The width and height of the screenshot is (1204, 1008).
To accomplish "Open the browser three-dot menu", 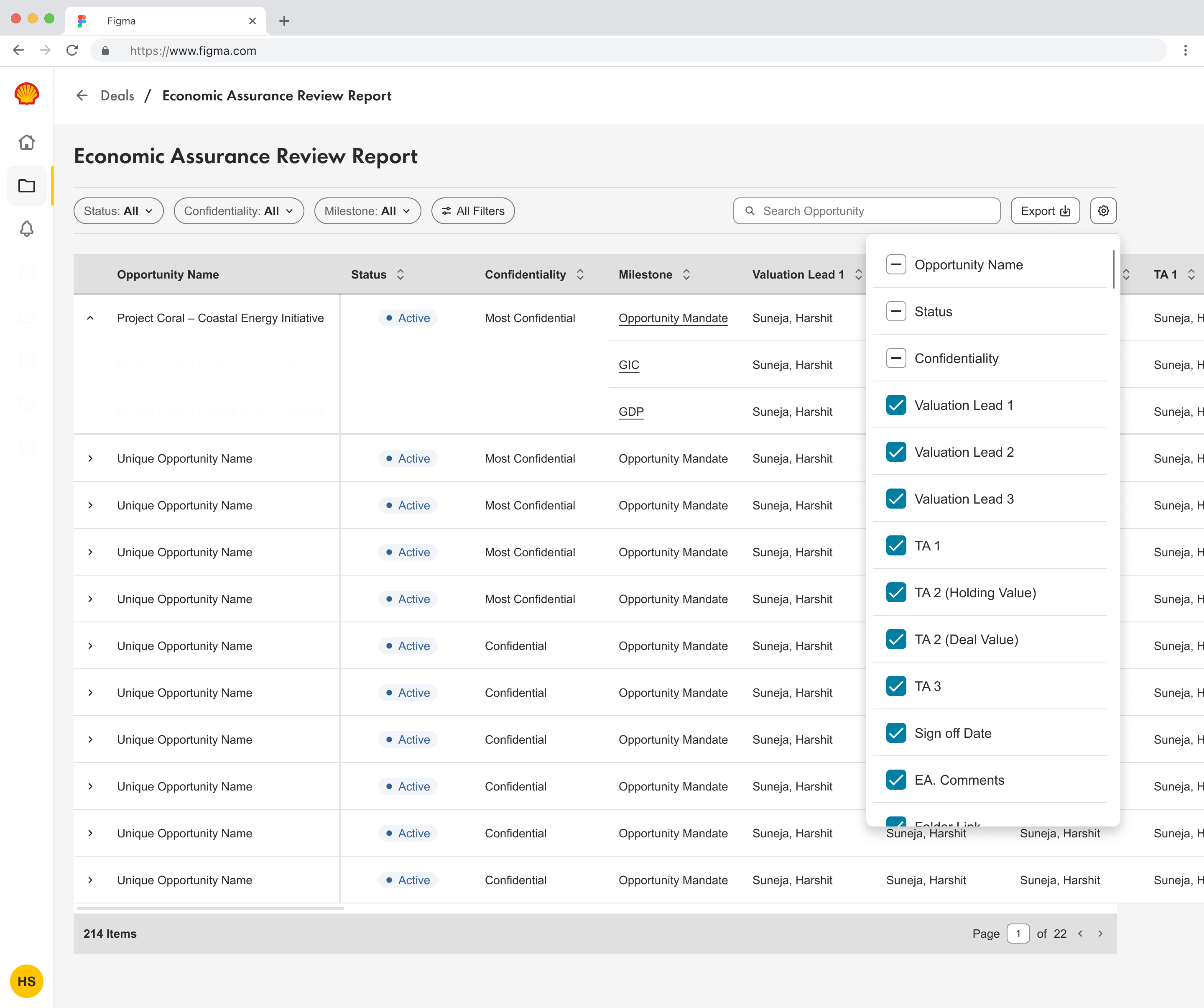I will [1185, 51].
